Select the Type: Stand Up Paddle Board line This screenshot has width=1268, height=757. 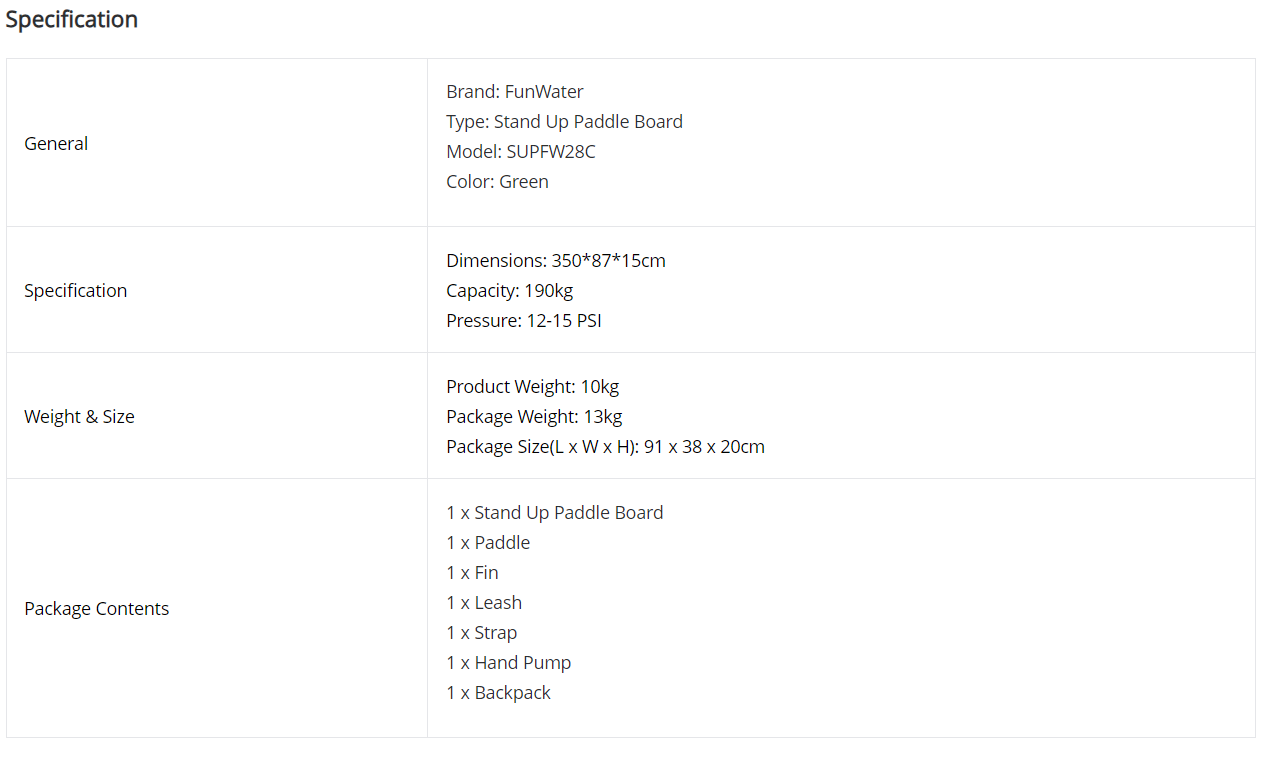[565, 121]
